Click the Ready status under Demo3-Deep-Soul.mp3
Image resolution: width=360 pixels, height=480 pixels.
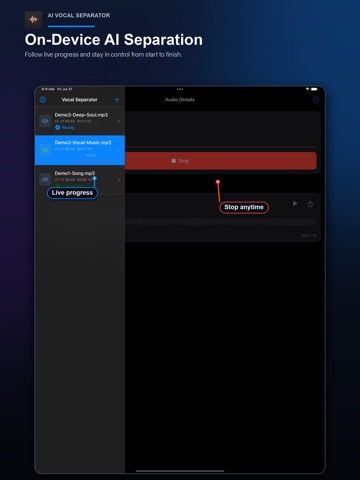coord(65,128)
